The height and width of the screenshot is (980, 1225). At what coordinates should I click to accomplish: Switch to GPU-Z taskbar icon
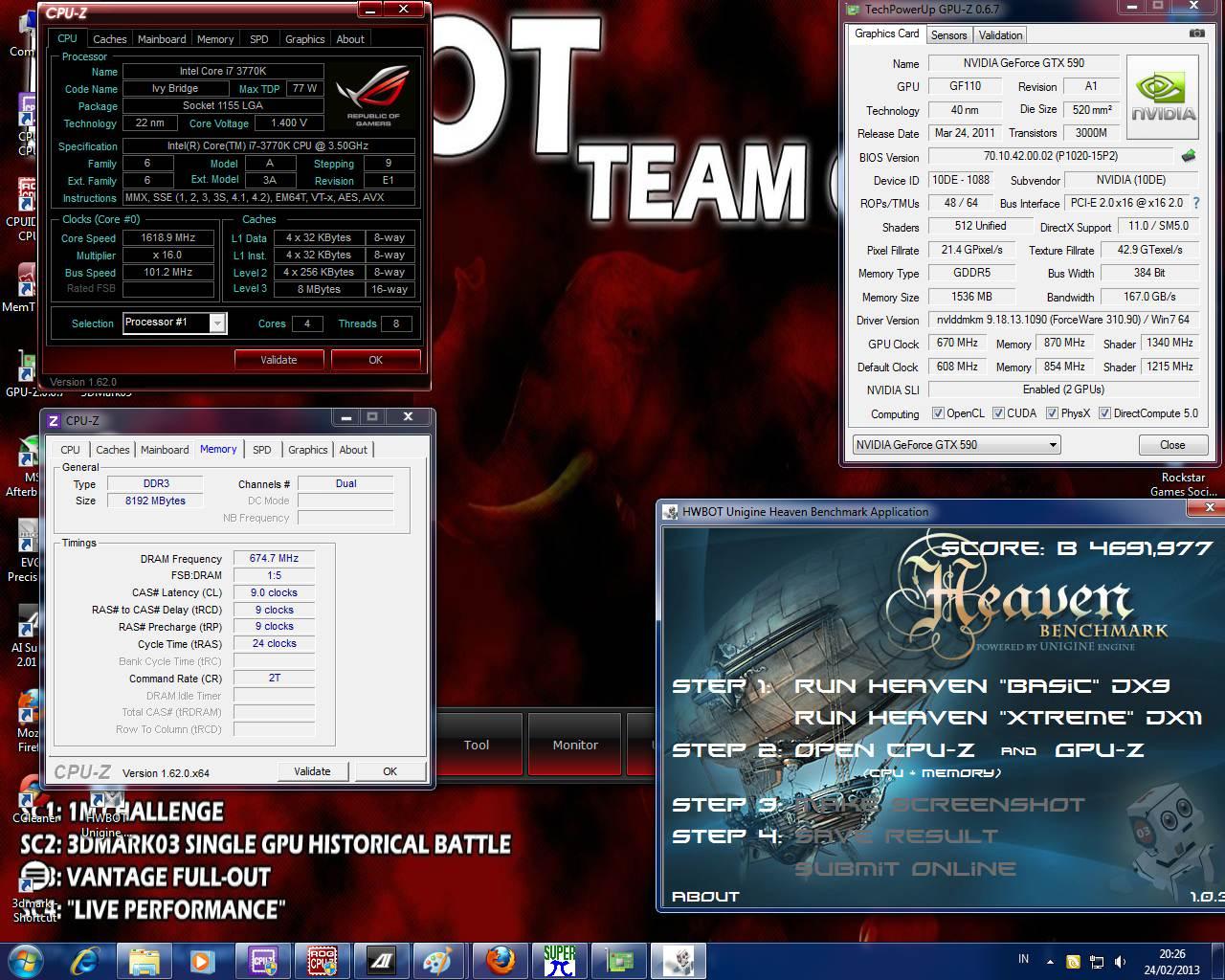click(x=618, y=960)
